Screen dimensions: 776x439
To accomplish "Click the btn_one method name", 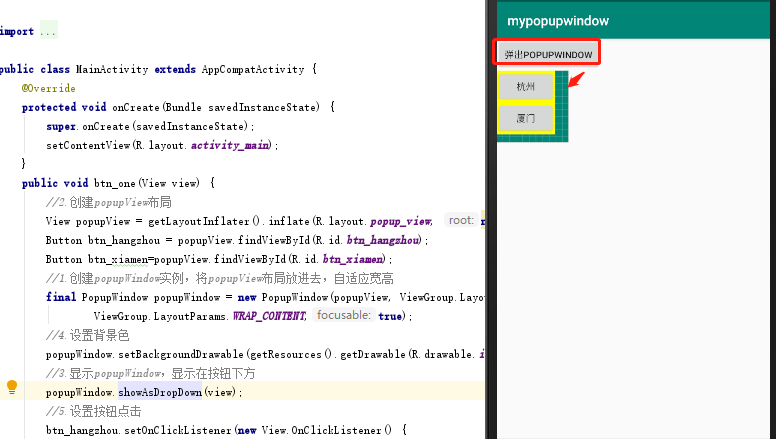I will point(114,183).
